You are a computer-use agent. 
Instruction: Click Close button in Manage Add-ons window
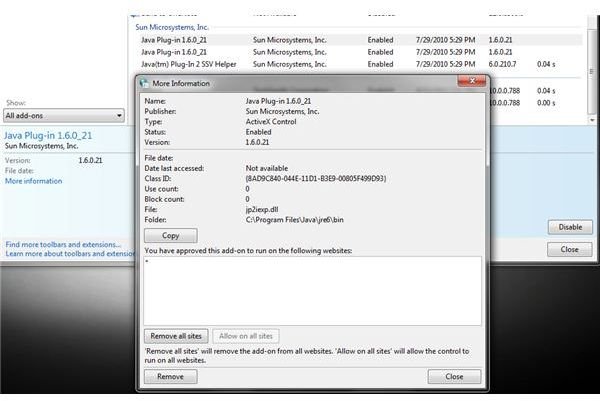coord(569,249)
